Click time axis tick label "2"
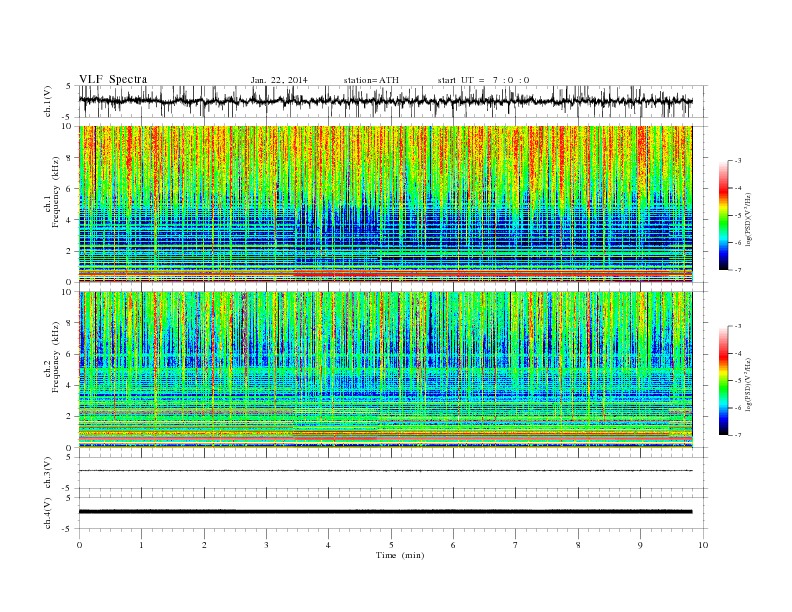The image size is (792, 612). pos(204,545)
